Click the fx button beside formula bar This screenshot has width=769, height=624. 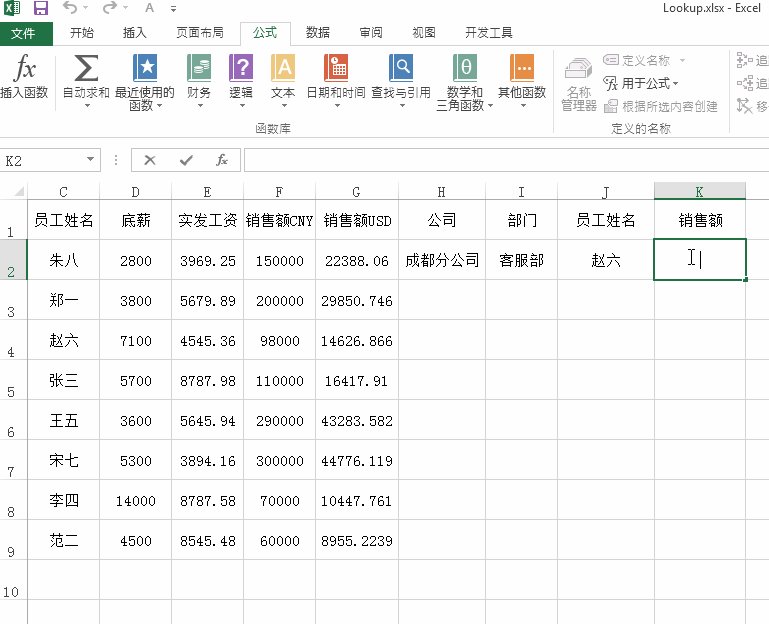click(222, 160)
